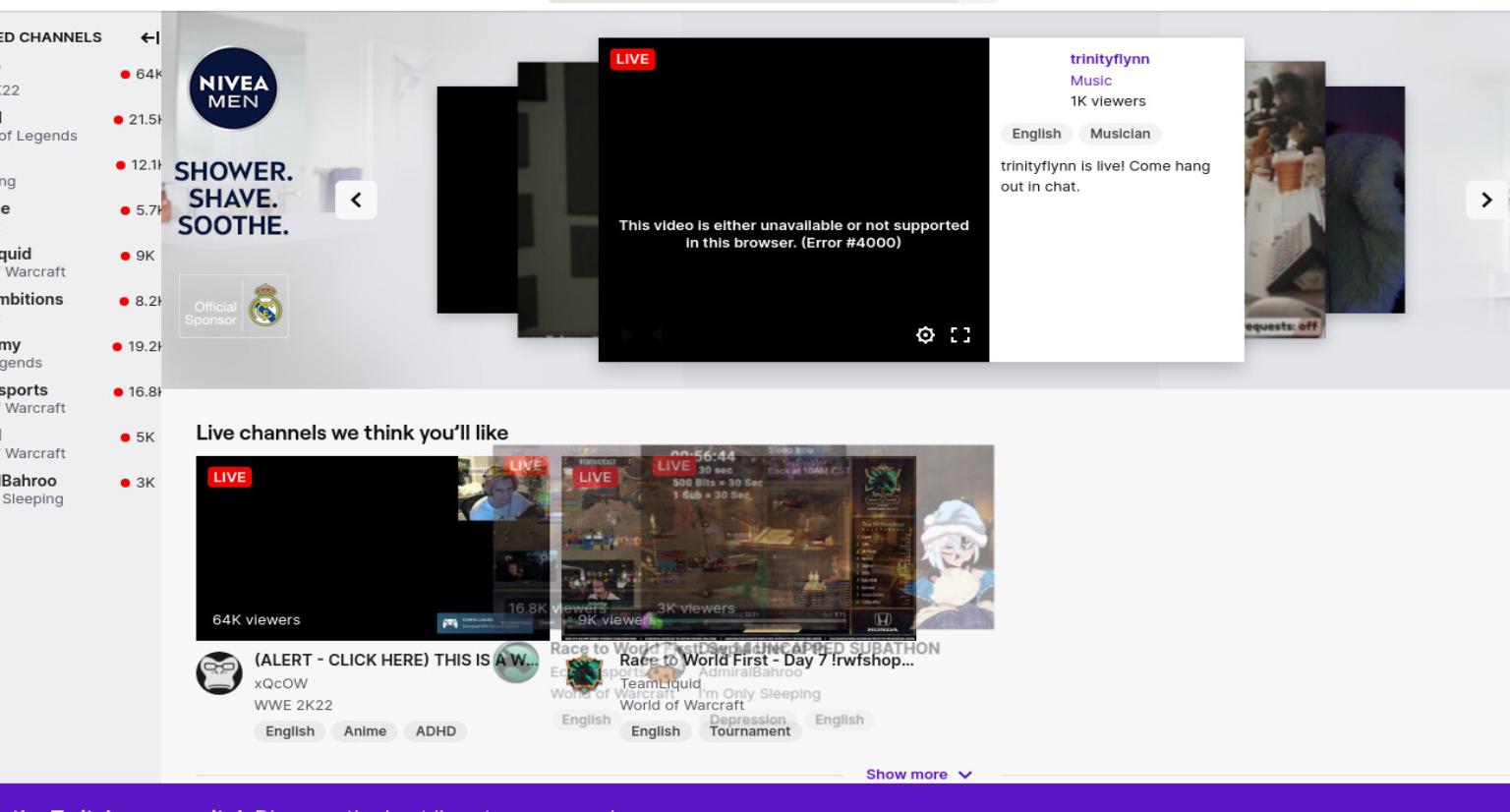Collapse the channels sidebar with the arrow icon
Screen dimensions: 1510x812
[148, 37]
